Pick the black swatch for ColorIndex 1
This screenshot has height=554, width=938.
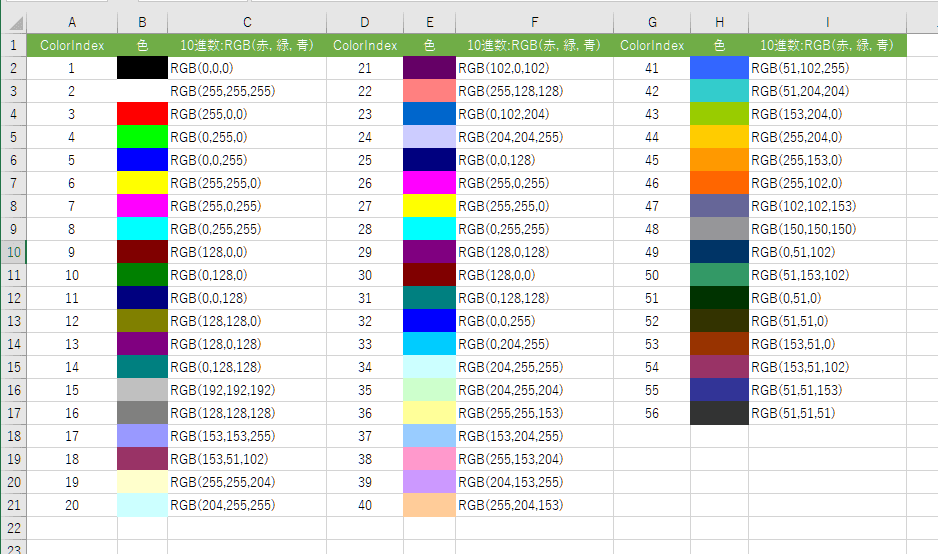pos(142,68)
